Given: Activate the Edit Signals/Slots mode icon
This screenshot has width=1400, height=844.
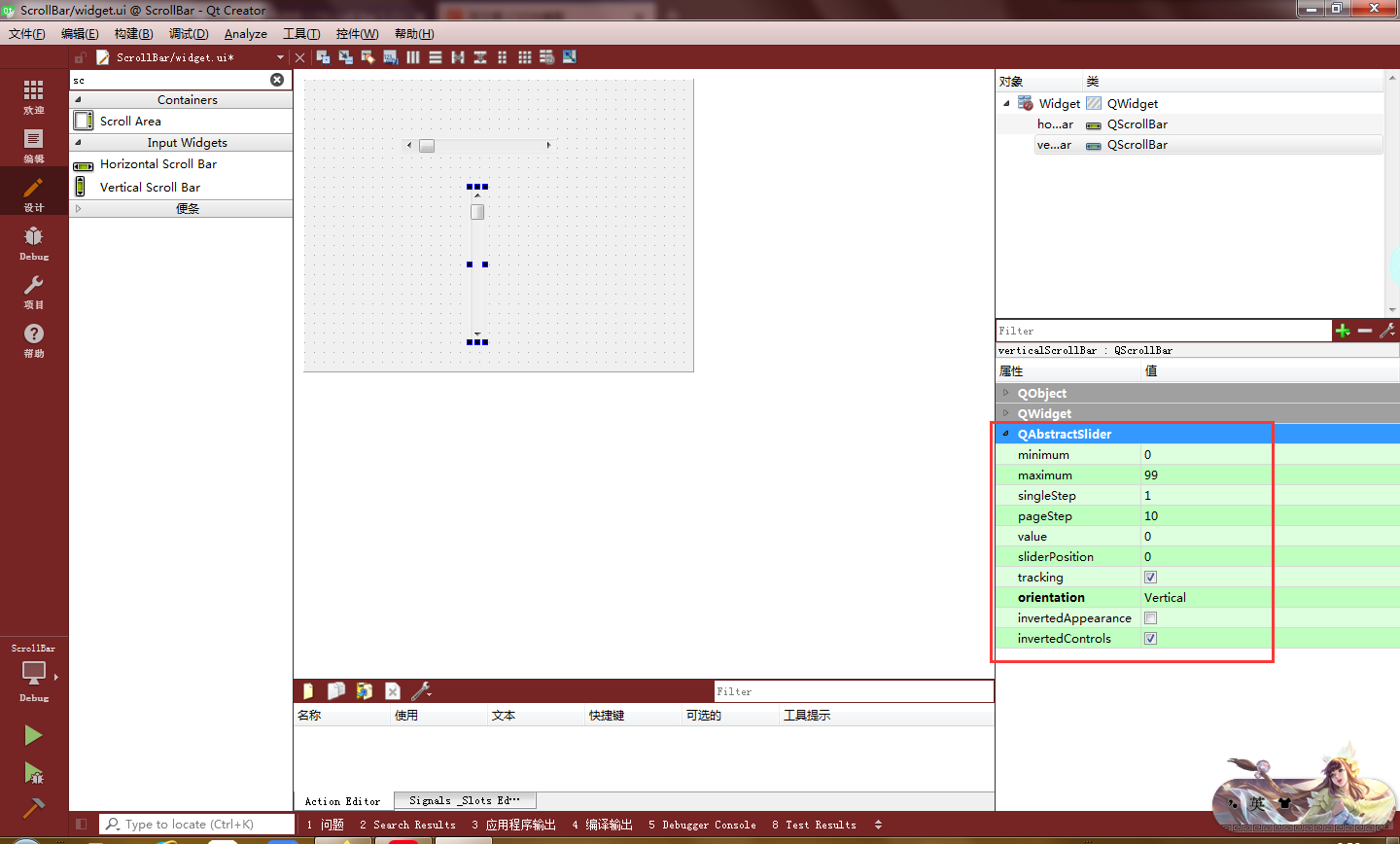Looking at the screenshot, I should (x=345, y=56).
